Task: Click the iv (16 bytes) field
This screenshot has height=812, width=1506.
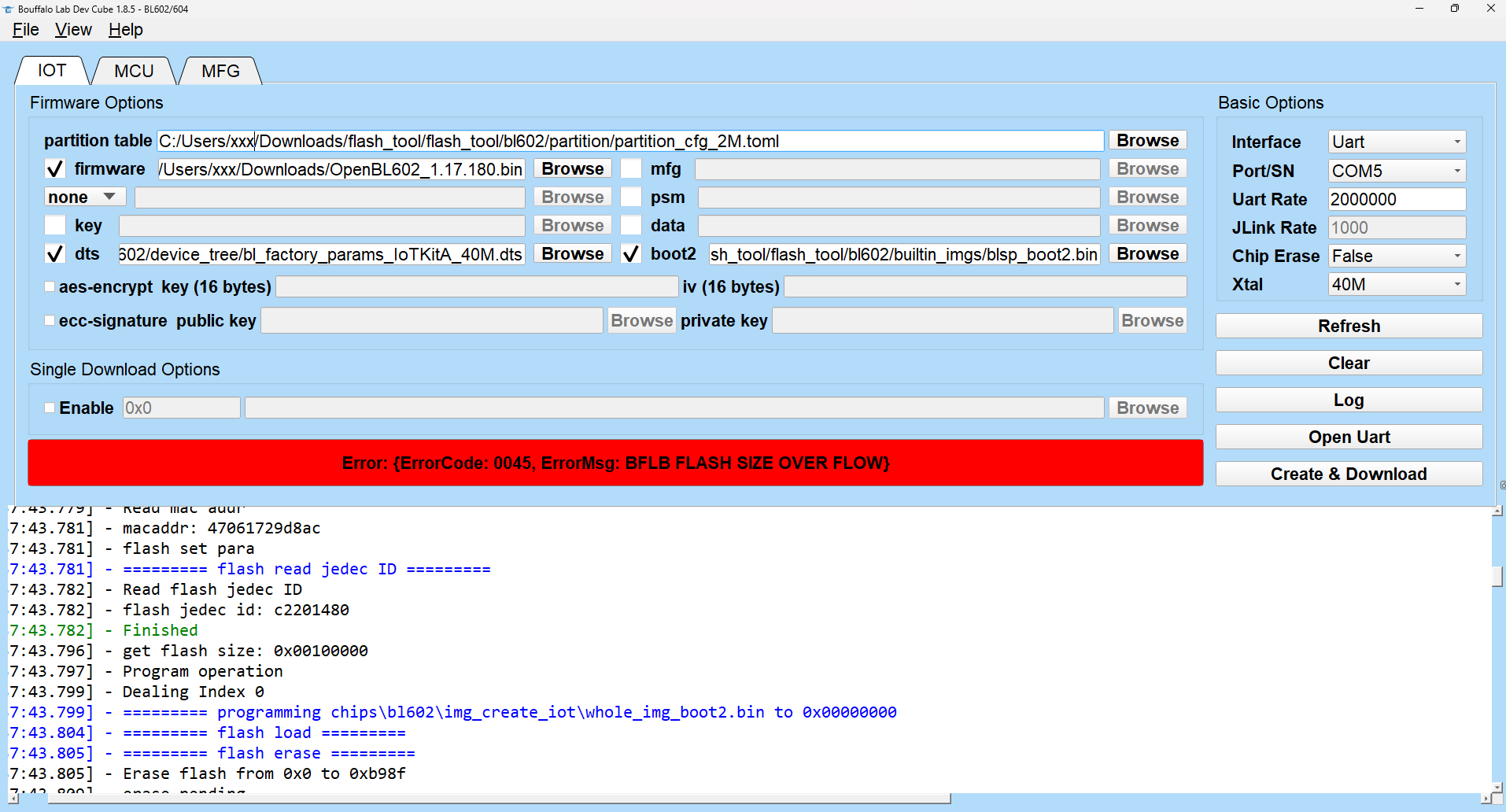Action: point(985,286)
